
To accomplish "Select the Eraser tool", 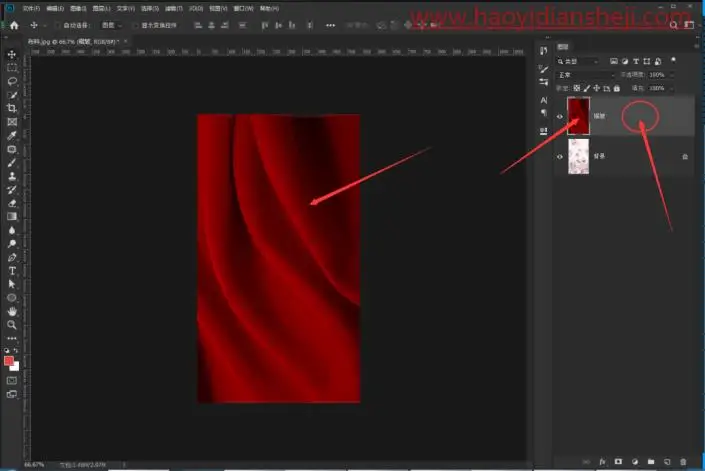I will [12, 203].
